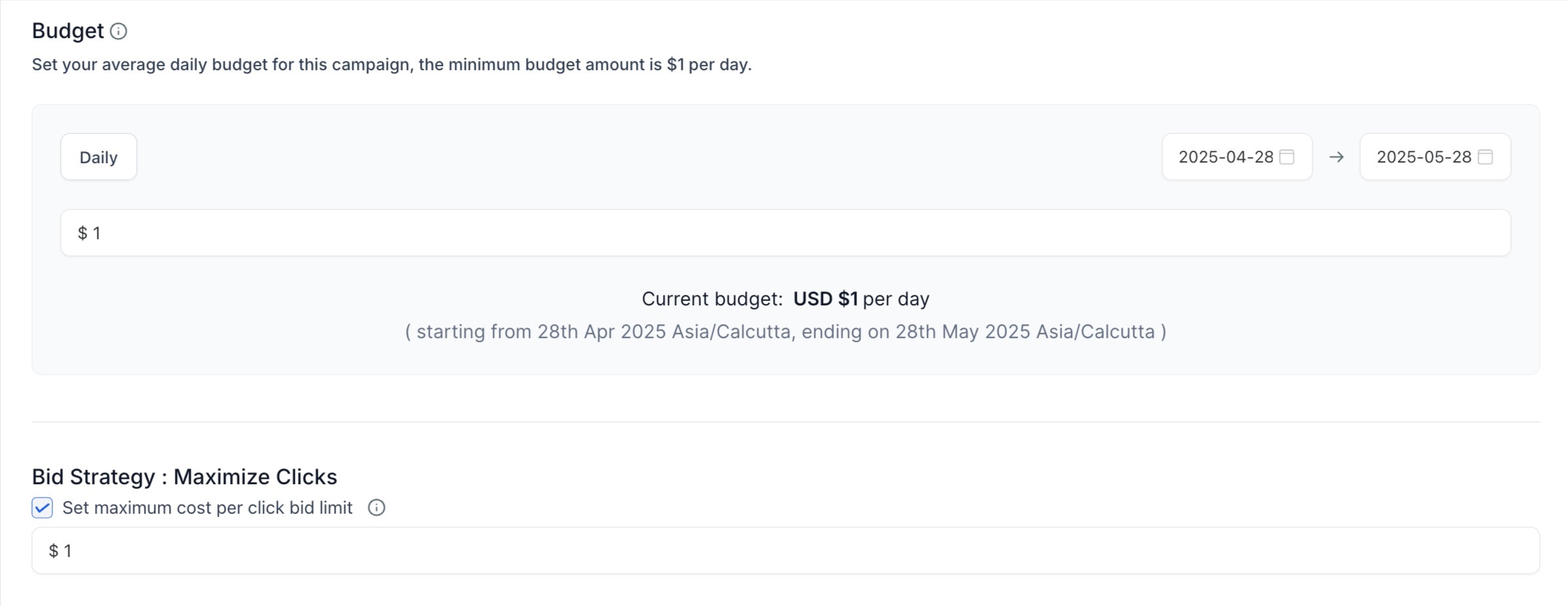Select the Daily budget type button
The height and width of the screenshot is (606, 1568).
coord(98,157)
